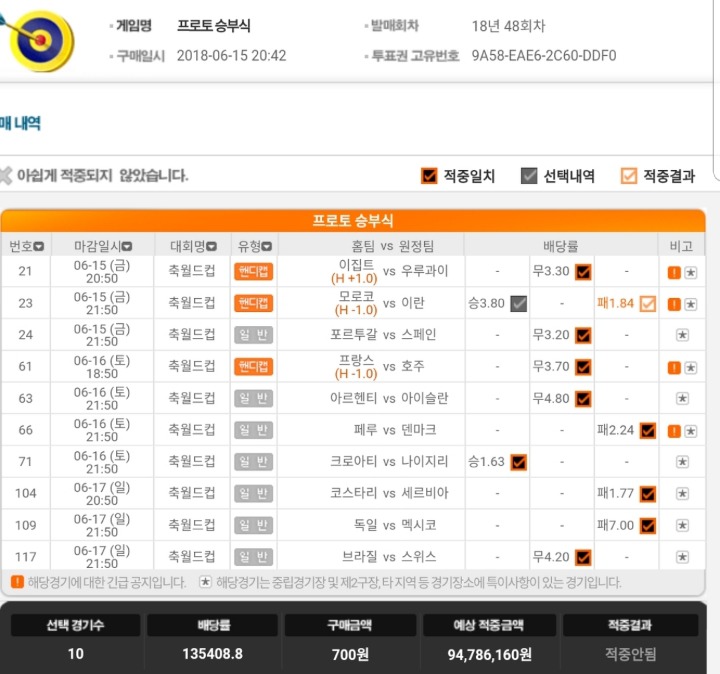Click the 대회명 column header
The image size is (720, 674).
(193, 247)
